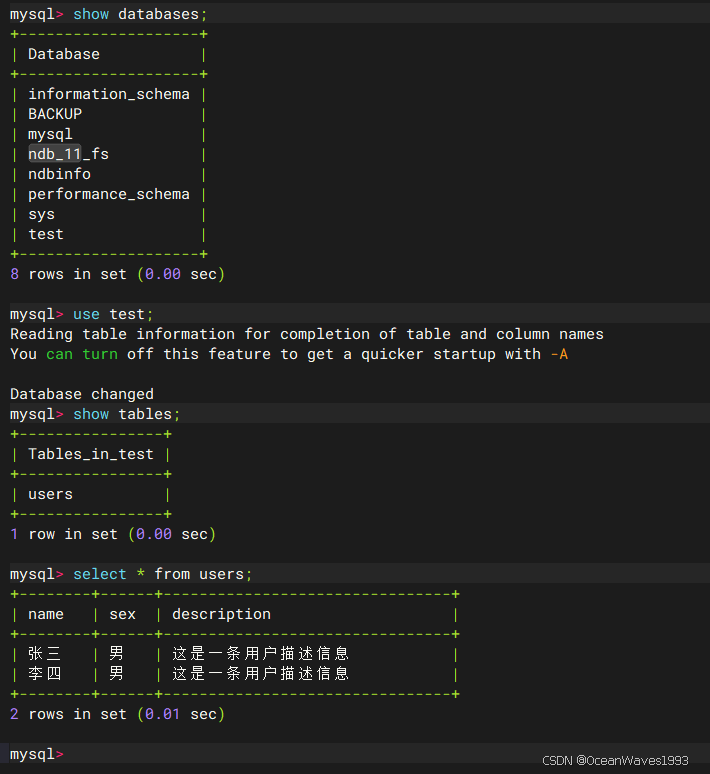Screen dimensions: 710x774
Task: Select the '-A' option text
Action: 559,354
